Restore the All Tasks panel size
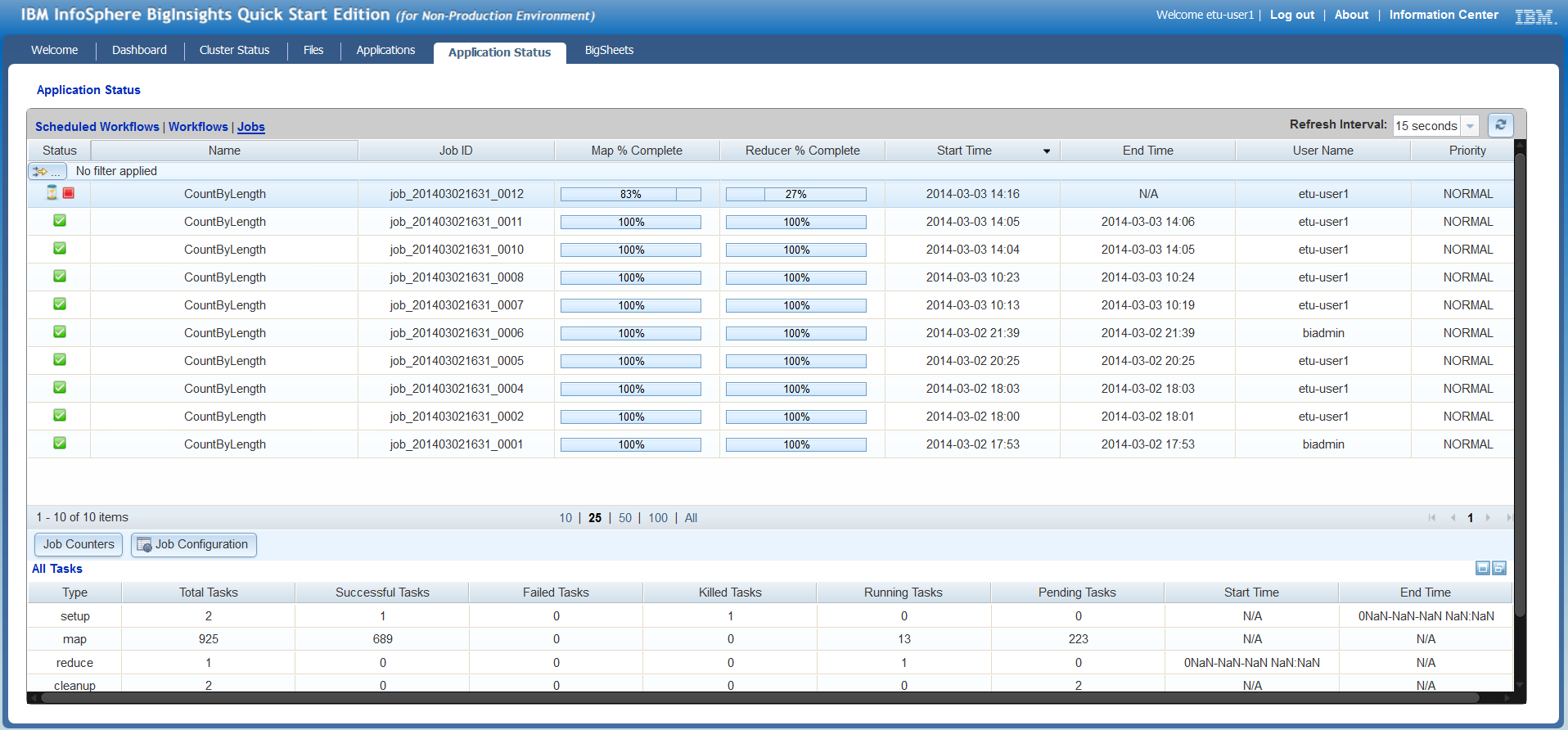Screen dimensions: 1568x730 click(1499, 568)
